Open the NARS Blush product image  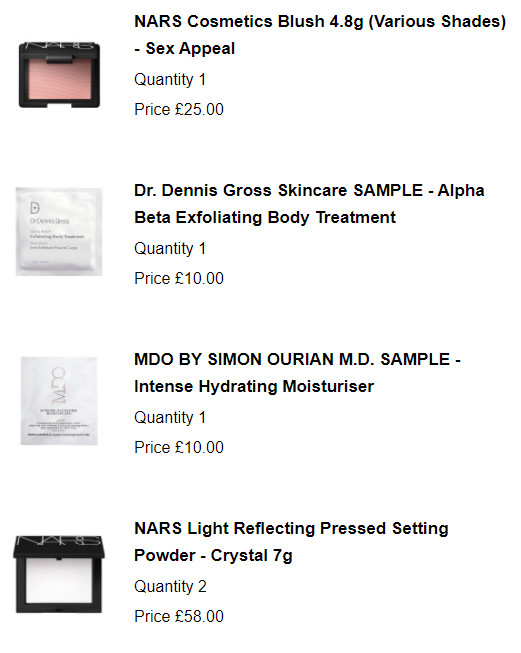[59, 75]
